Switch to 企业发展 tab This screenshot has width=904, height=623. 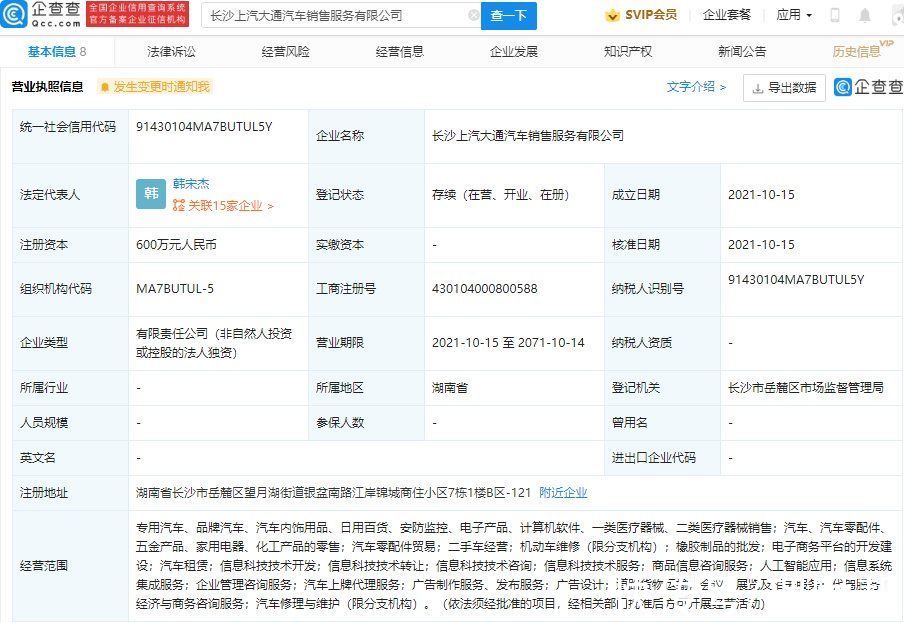click(x=514, y=52)
